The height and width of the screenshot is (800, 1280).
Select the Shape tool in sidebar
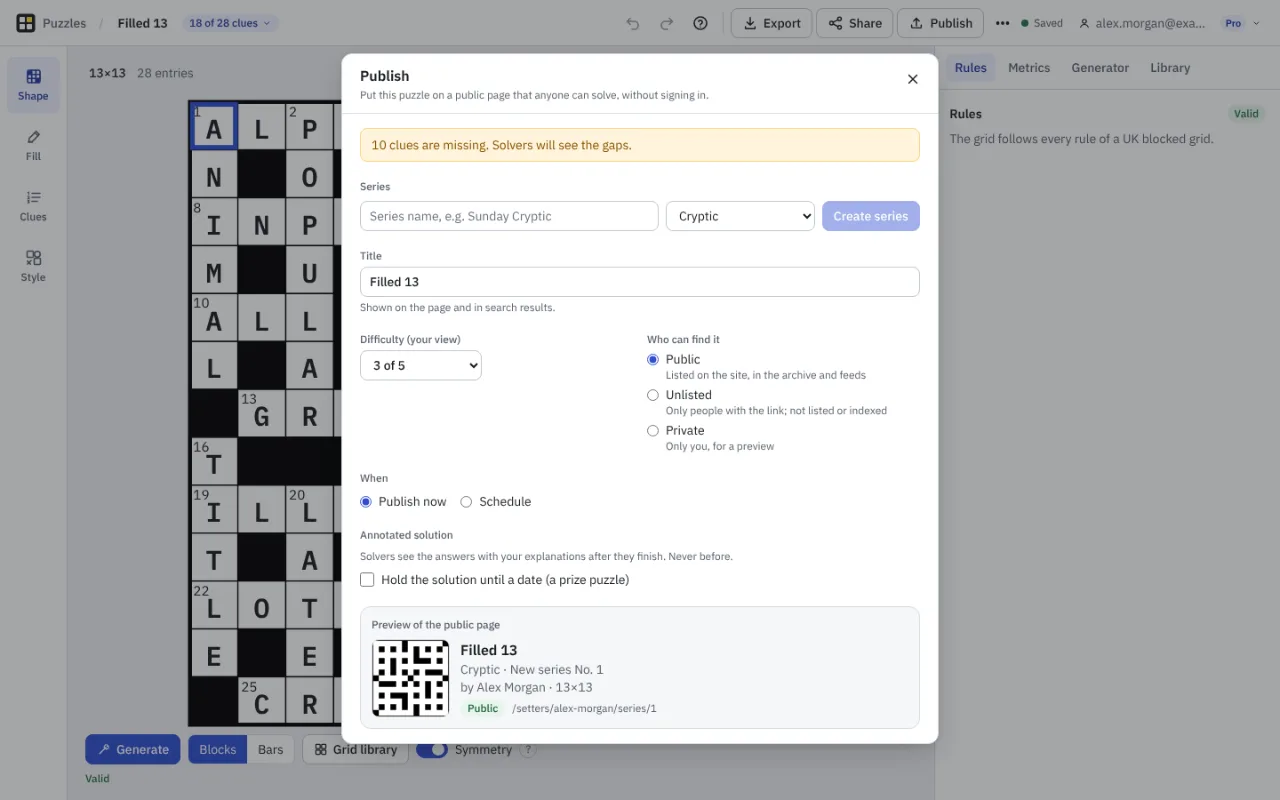click(33, 84)
